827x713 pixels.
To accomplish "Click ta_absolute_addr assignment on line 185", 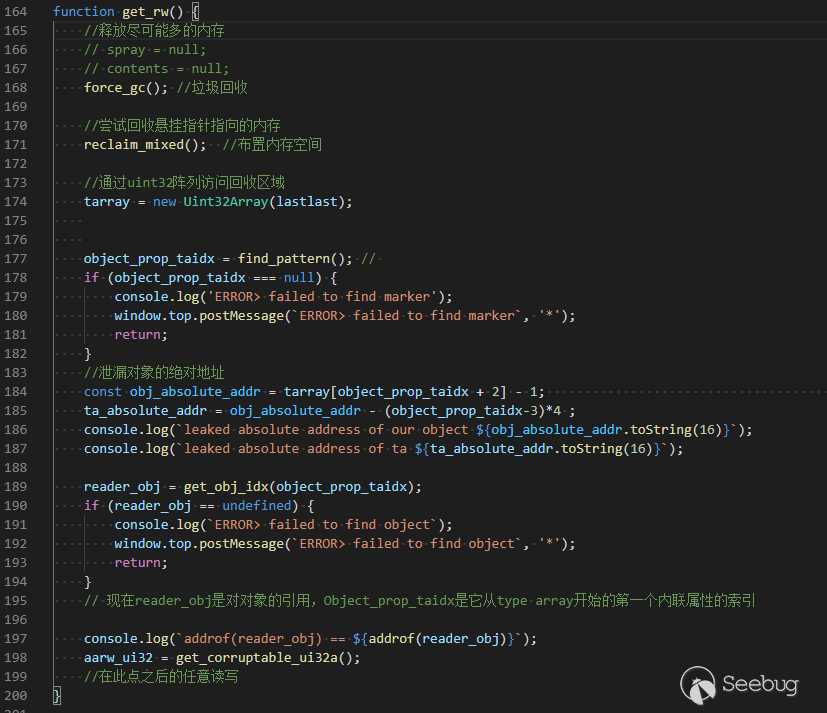I will pyautogui.click(x=145, y=410).
